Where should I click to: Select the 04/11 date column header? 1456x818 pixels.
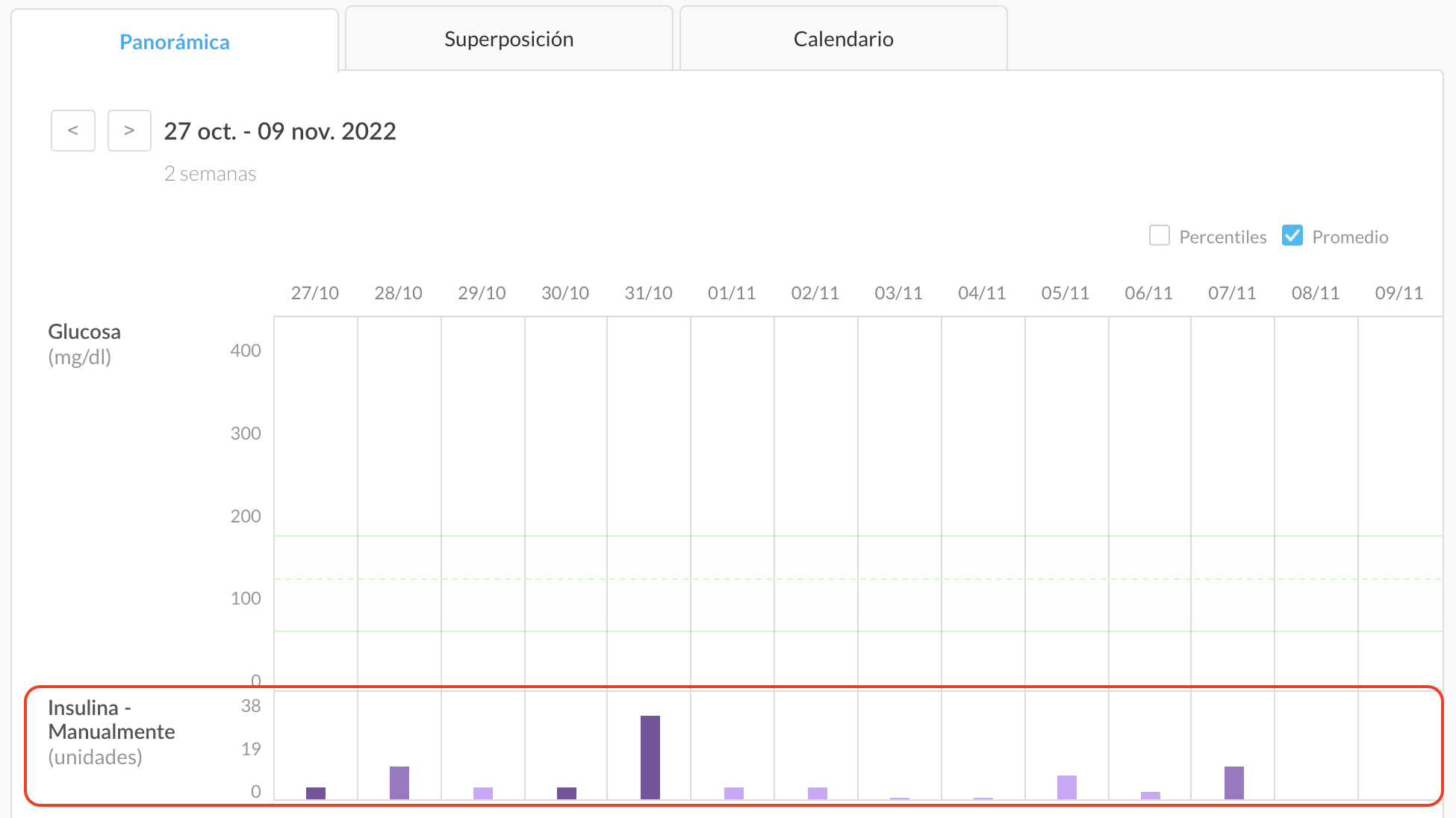(982, 293)
